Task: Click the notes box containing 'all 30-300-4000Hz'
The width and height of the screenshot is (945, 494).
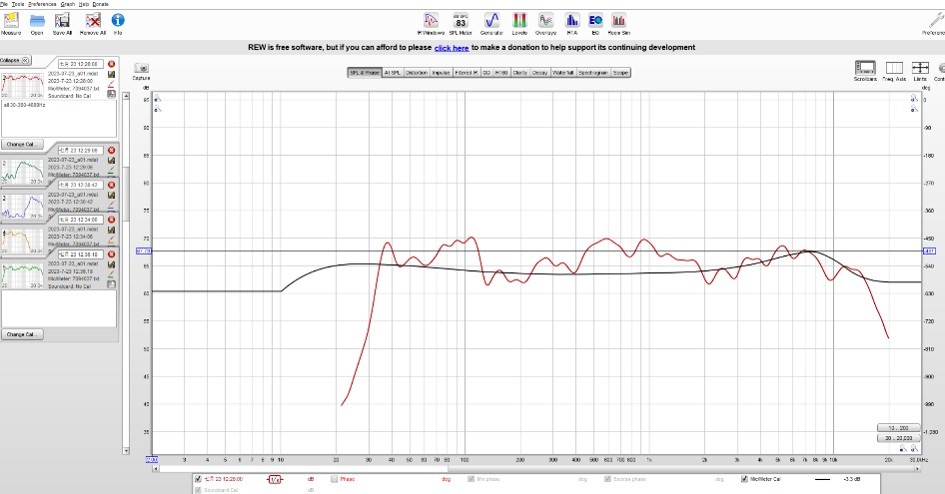Action: [59, 119]
